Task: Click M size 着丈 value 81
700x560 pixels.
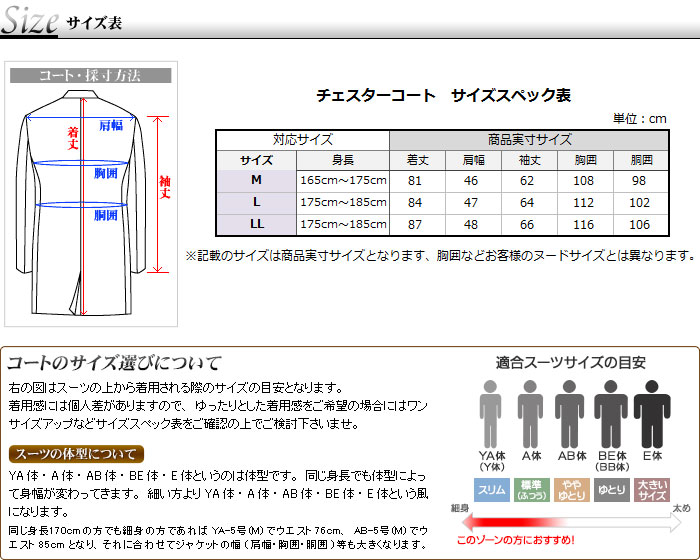Action: [415, 181]
